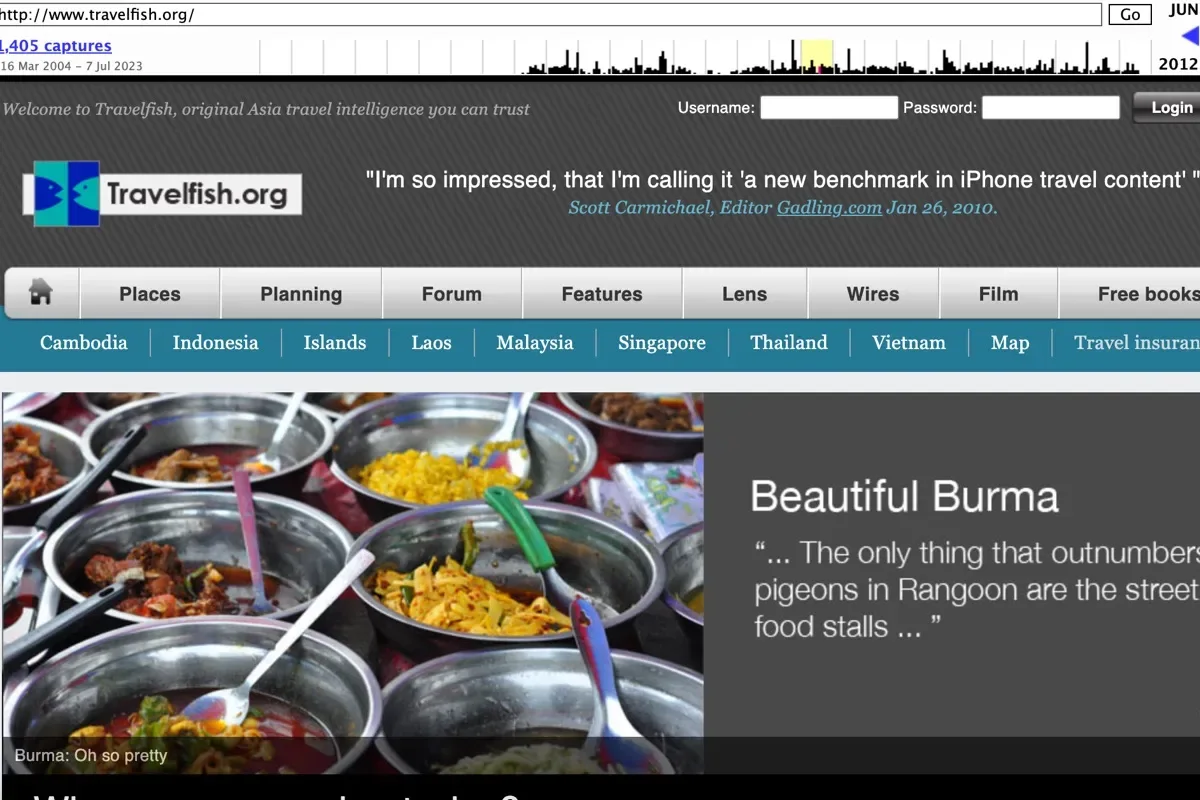This screenshot has width=1200, height=800.
Task: Click the Wayback Go button
Action: [1131, 14]
